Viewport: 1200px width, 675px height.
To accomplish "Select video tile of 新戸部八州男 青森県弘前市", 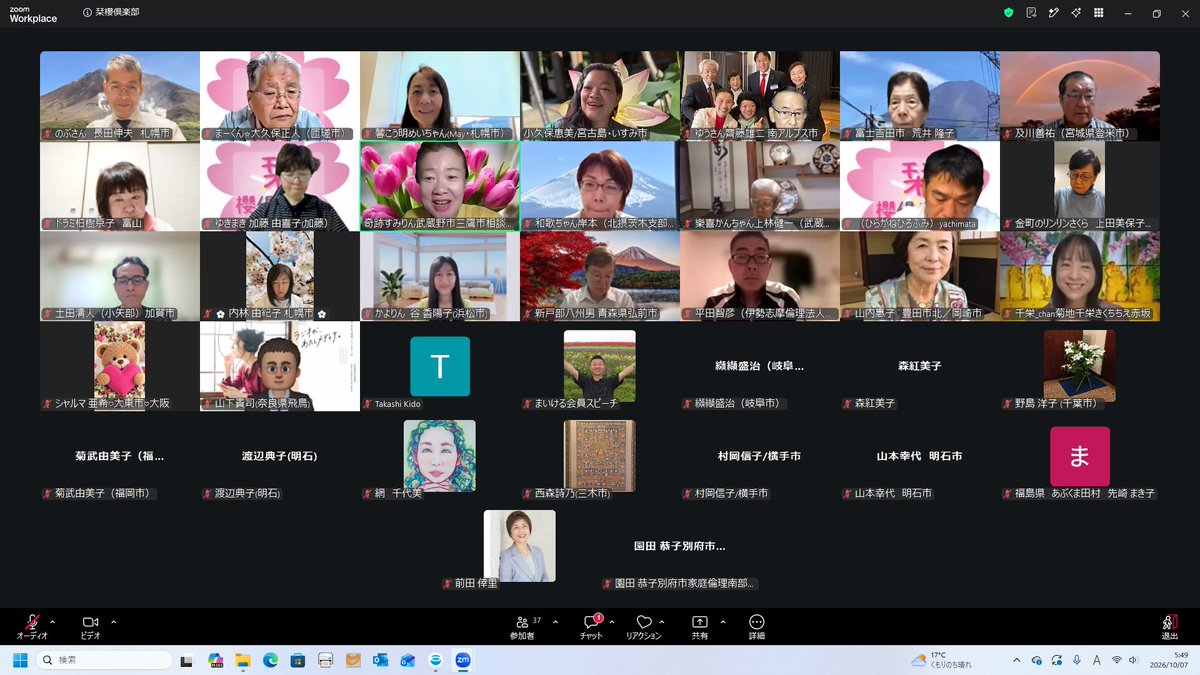I will click(x=600, y=276).
